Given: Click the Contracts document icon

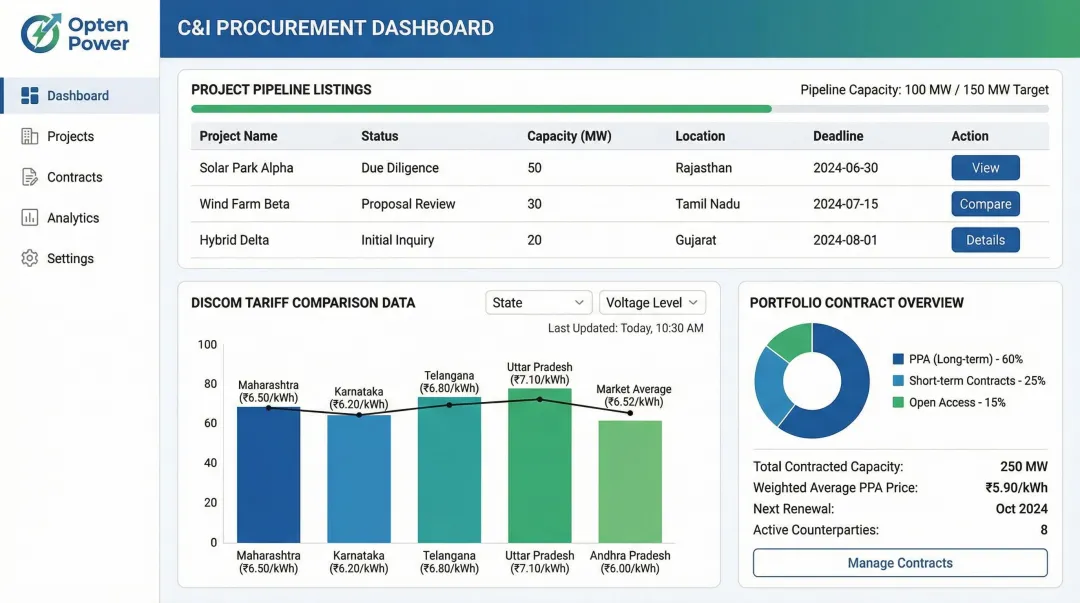Looking at the screenshot, I should pyautogui.click(x=31, y=177).
